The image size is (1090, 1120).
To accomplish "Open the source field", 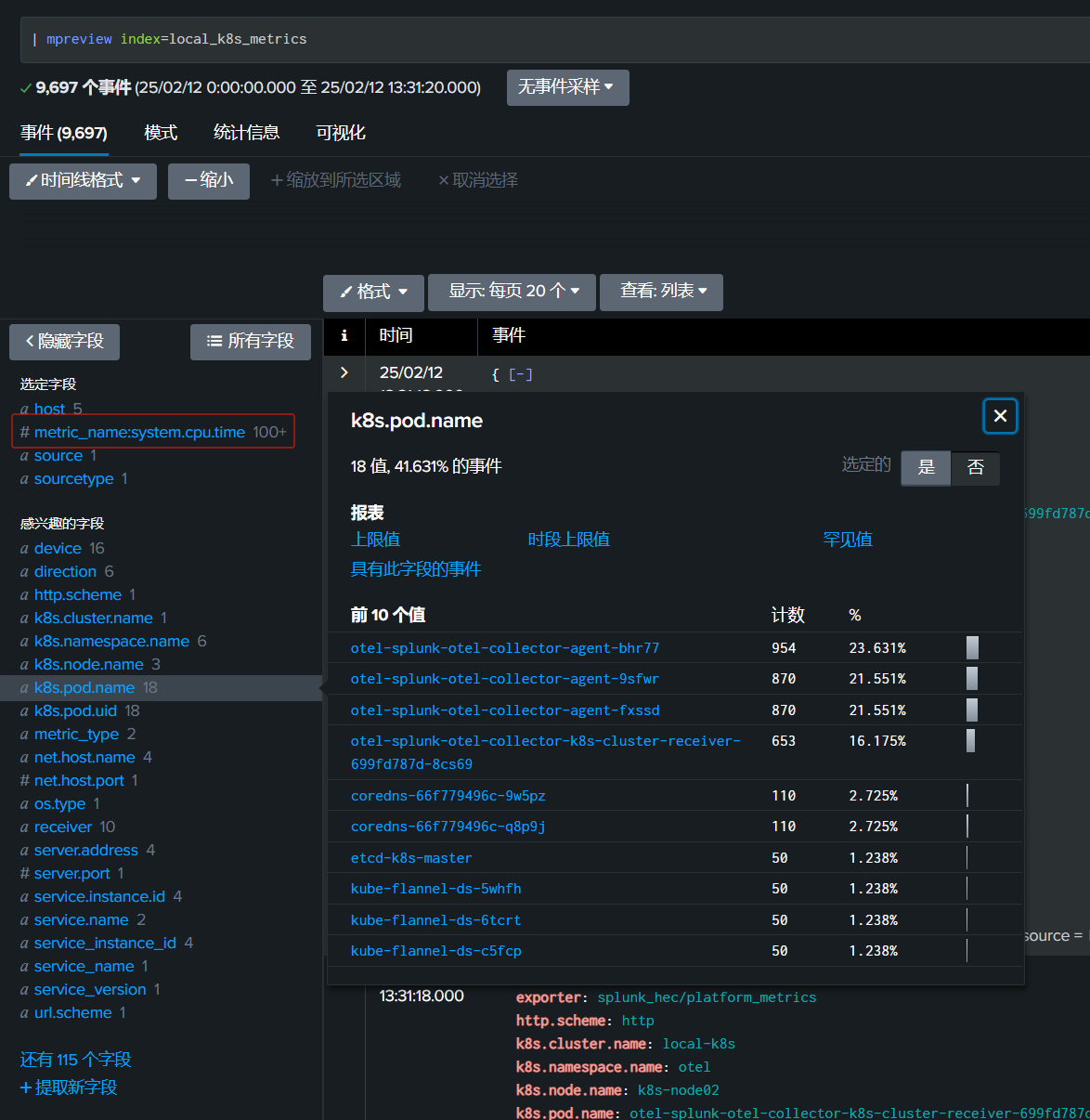I will coord(58,455).
